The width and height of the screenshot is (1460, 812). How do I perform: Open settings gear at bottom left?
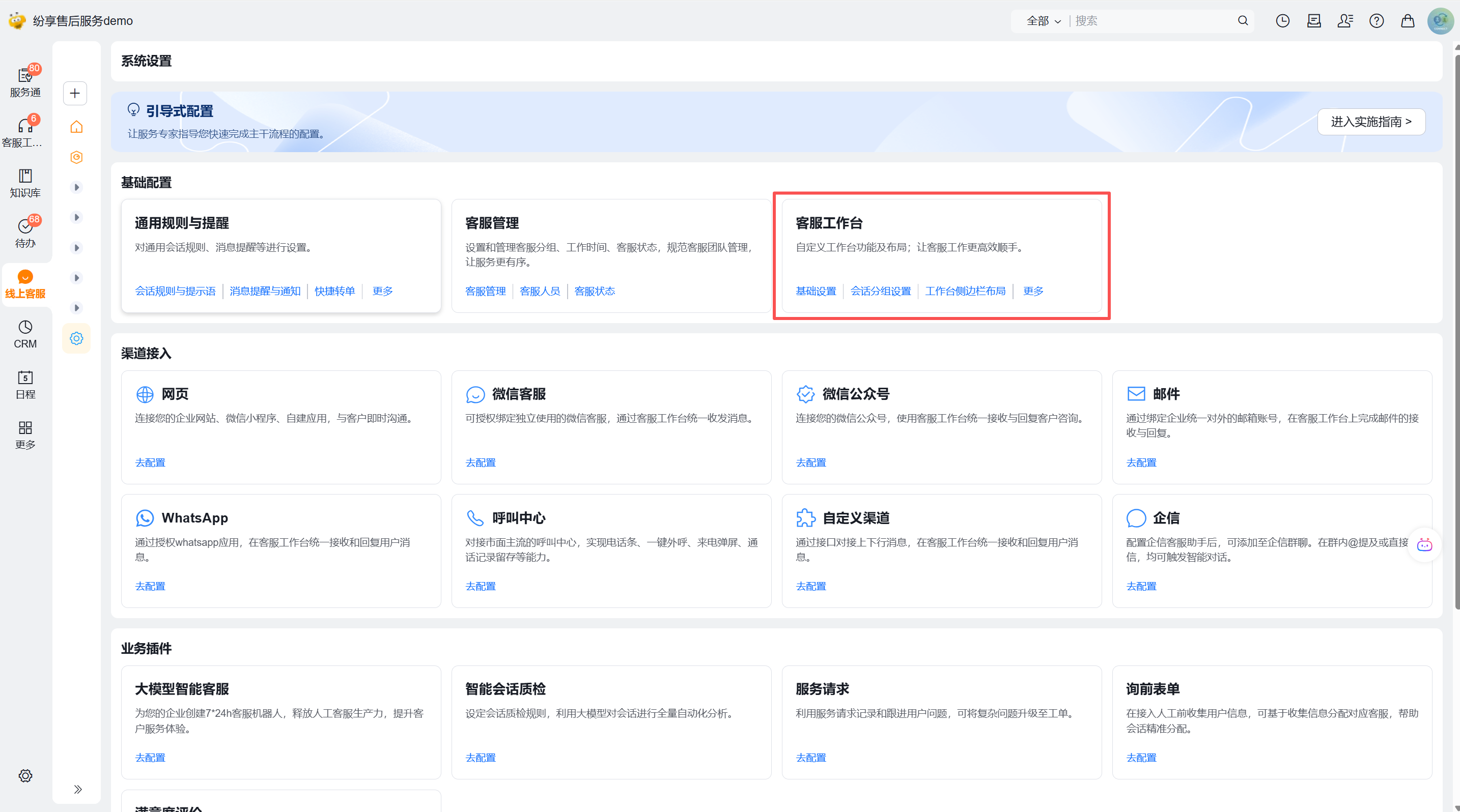(25, 775)
